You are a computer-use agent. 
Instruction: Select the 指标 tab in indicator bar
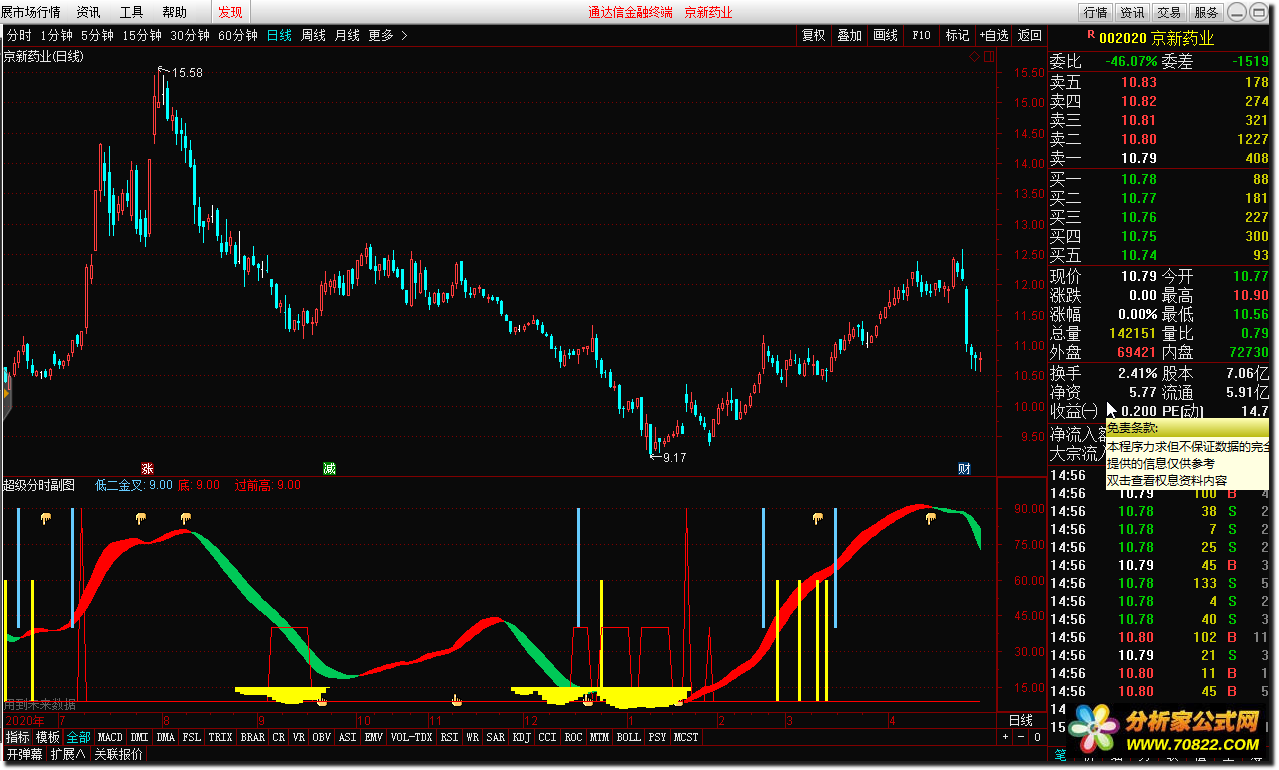(x=18, y=737)
